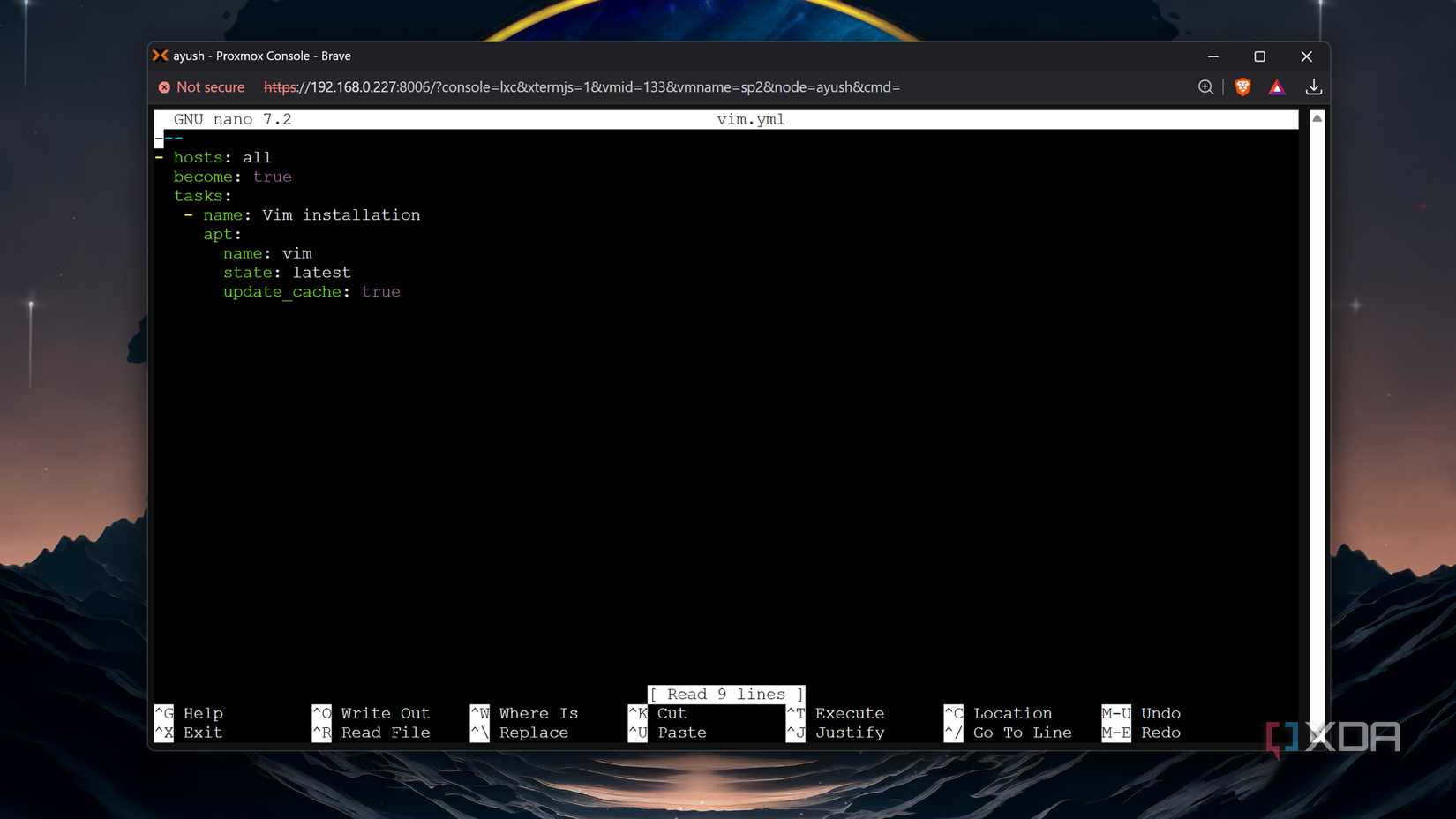Click the 'update_cache: true' line
This screenshot has height=819, width=1456.
(311, 292)
